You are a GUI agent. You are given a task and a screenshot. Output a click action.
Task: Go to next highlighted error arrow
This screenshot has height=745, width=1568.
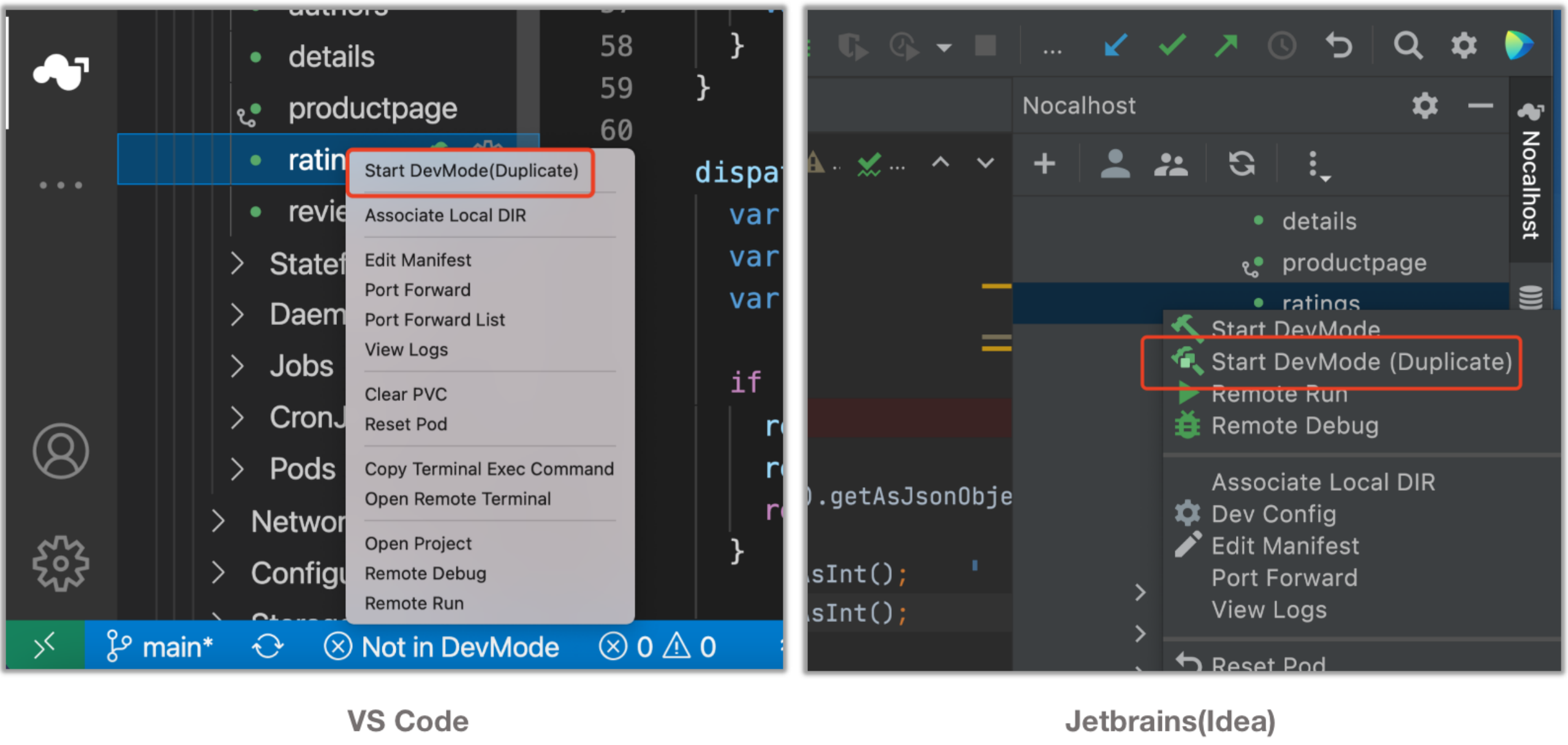pos(985,162)
